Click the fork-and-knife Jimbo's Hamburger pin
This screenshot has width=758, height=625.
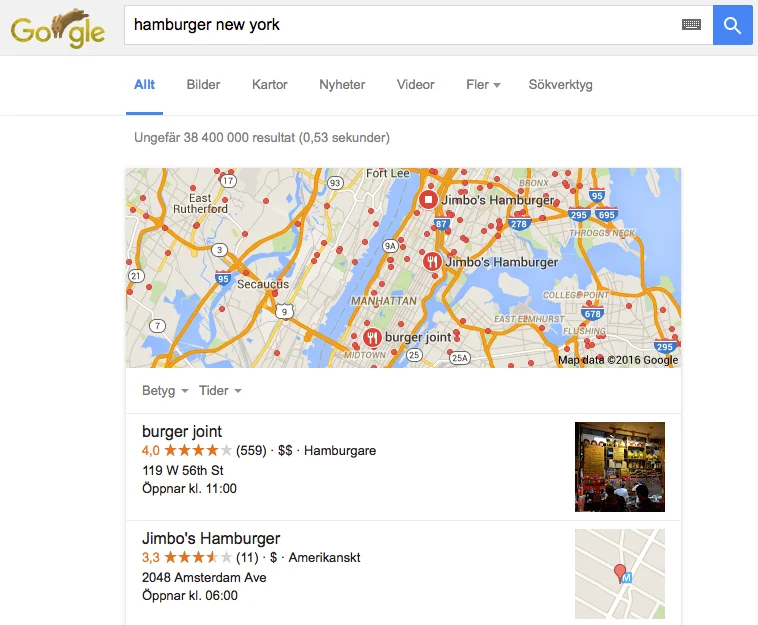(432, 262)
